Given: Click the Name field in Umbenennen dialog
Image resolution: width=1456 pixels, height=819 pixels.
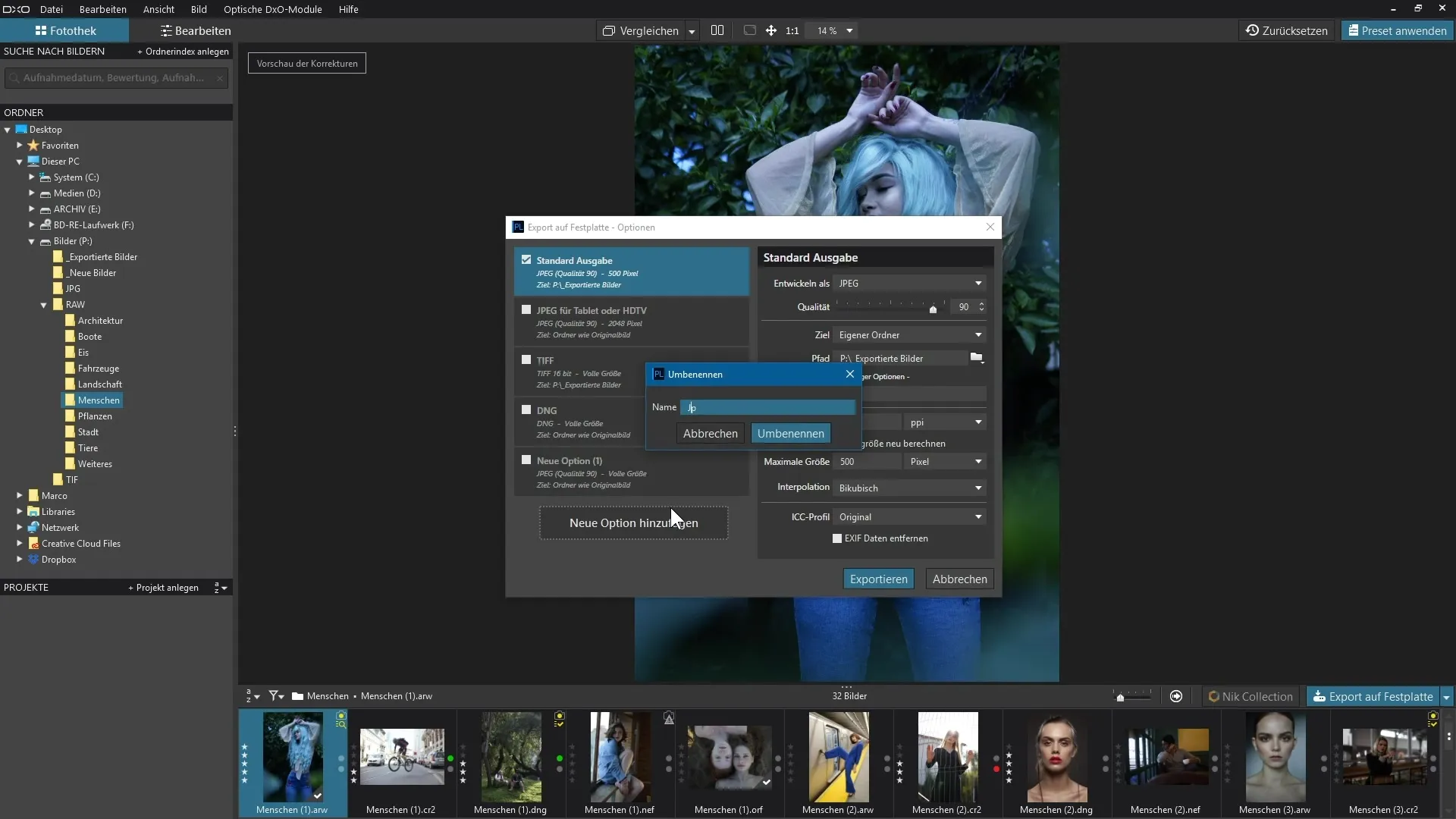Looking at the screenshot, I should click(x=767, y=408).
